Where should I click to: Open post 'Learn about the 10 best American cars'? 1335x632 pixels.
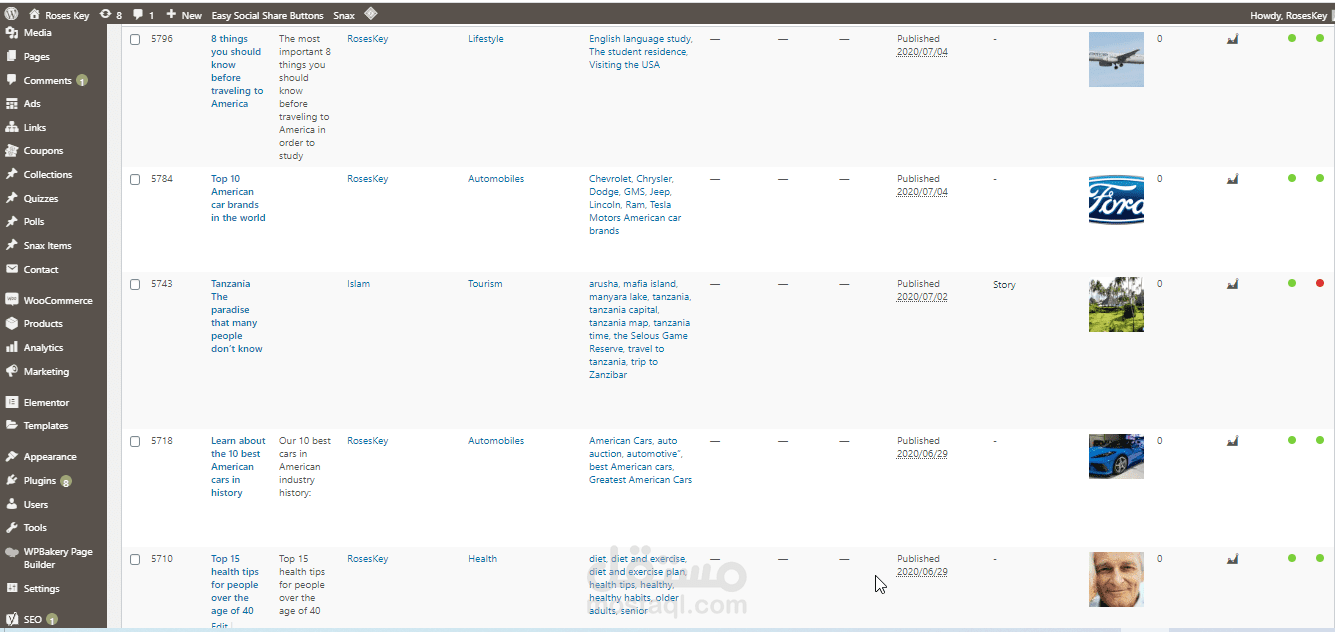[x=238, y=467]
